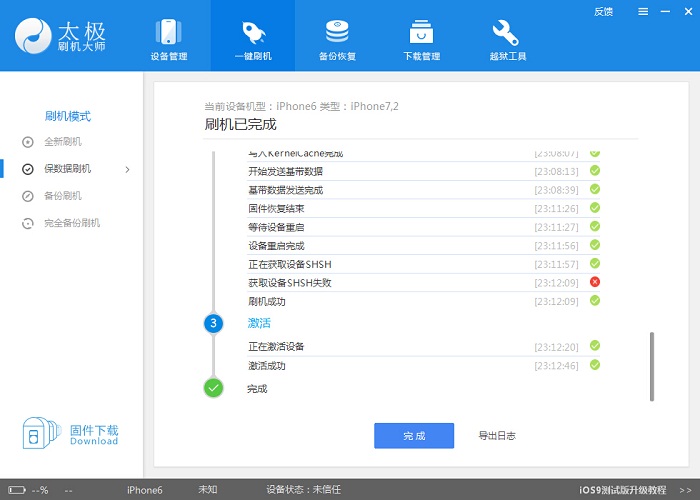Click log row 开始发送基带数据
Screen dimensions: 700x500
pyautogui.click(x=424, y=171)
